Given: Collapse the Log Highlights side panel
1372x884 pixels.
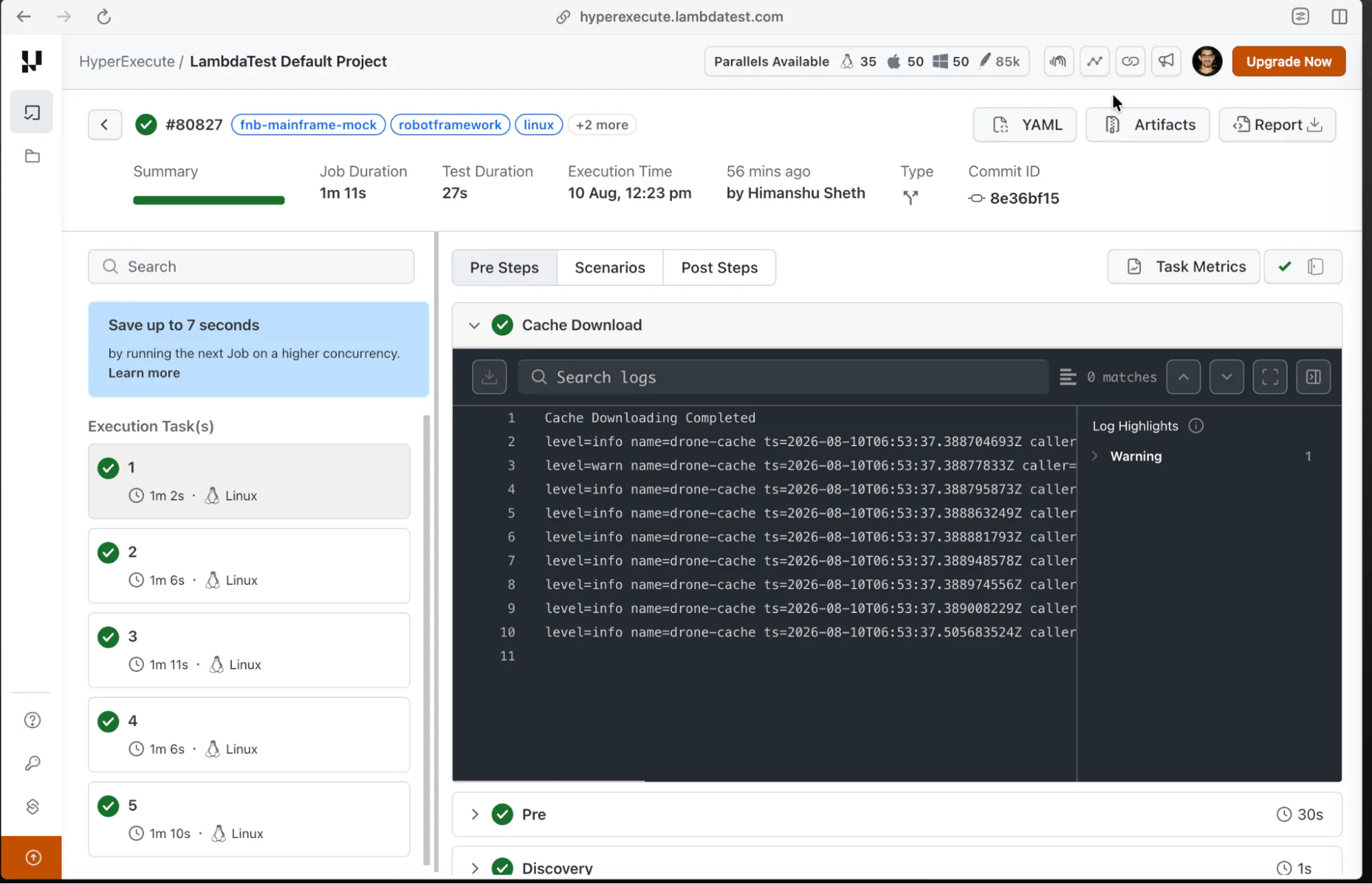Looking at the screenshot, I should (x=1313, y=377).
